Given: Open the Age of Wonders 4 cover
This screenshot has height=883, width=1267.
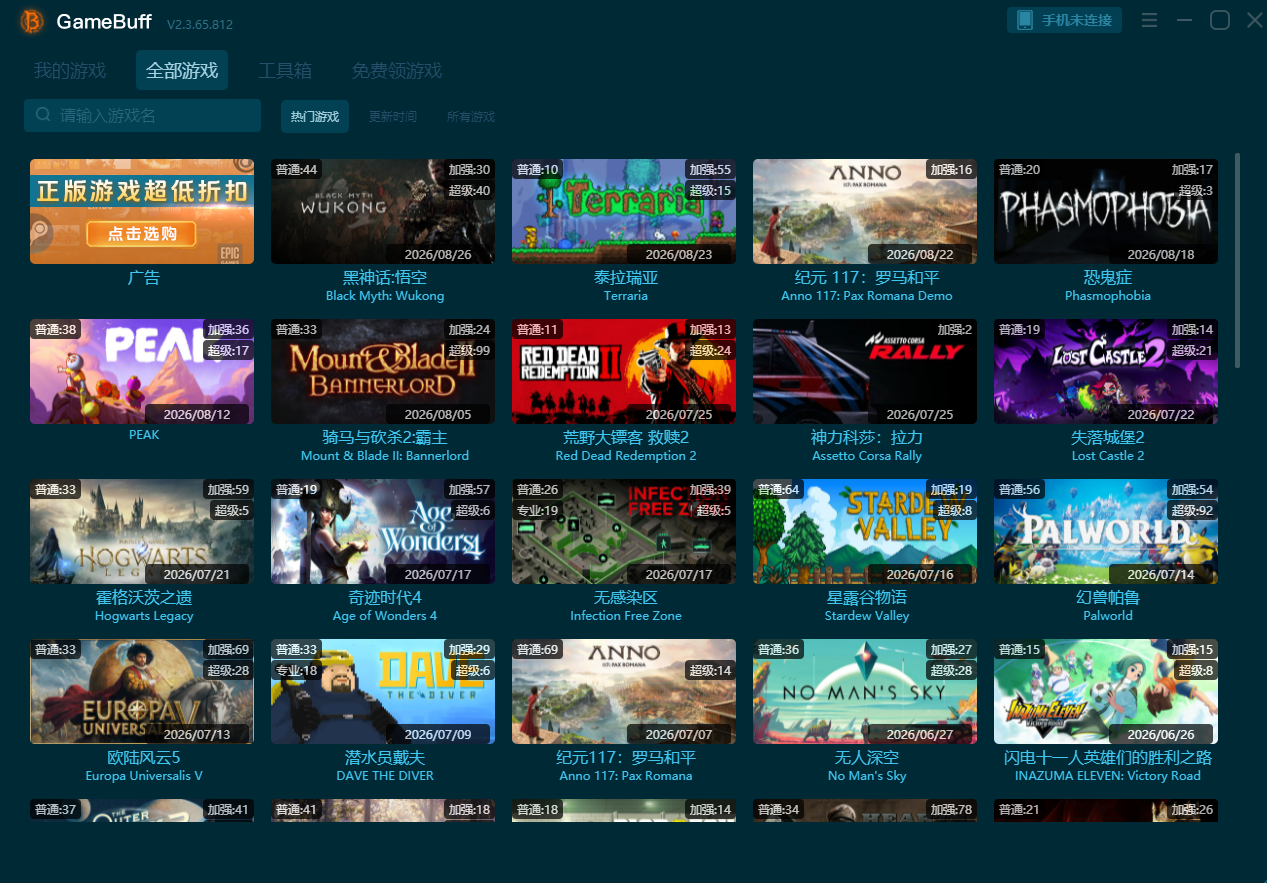Looking at the screenshot, I should tap(383, 531).
